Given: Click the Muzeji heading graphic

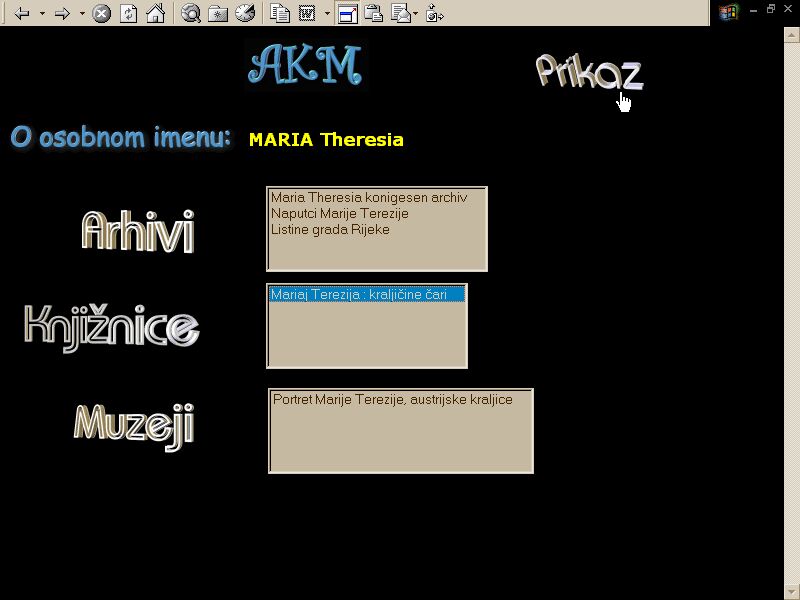Looking at the screenshot, I should 134,424.
